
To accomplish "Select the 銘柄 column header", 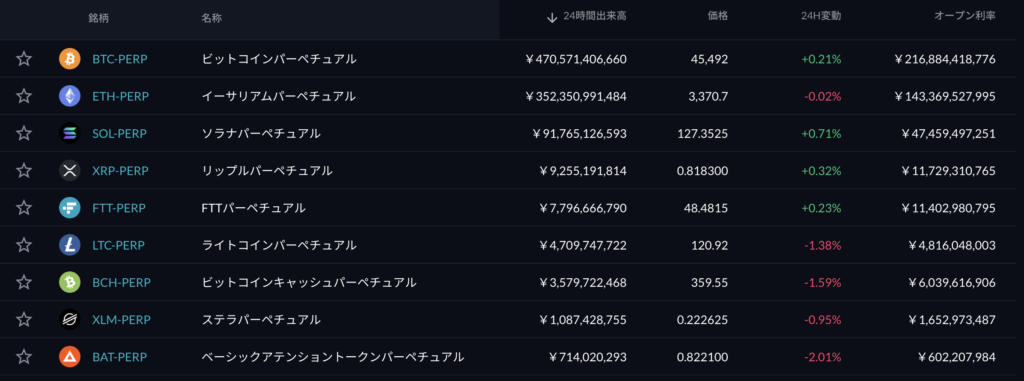I will point(99,18).
